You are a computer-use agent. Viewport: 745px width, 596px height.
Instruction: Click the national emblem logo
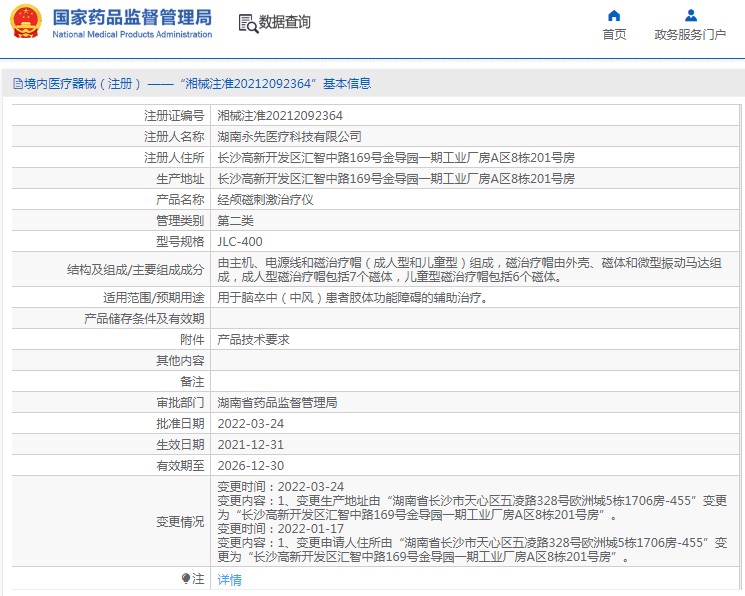click(26, 22)
